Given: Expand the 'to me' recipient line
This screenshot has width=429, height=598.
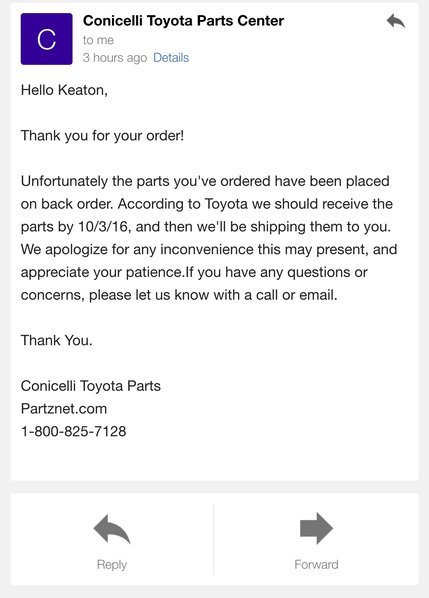Looking at the screenshot, I should pos(98,40).
